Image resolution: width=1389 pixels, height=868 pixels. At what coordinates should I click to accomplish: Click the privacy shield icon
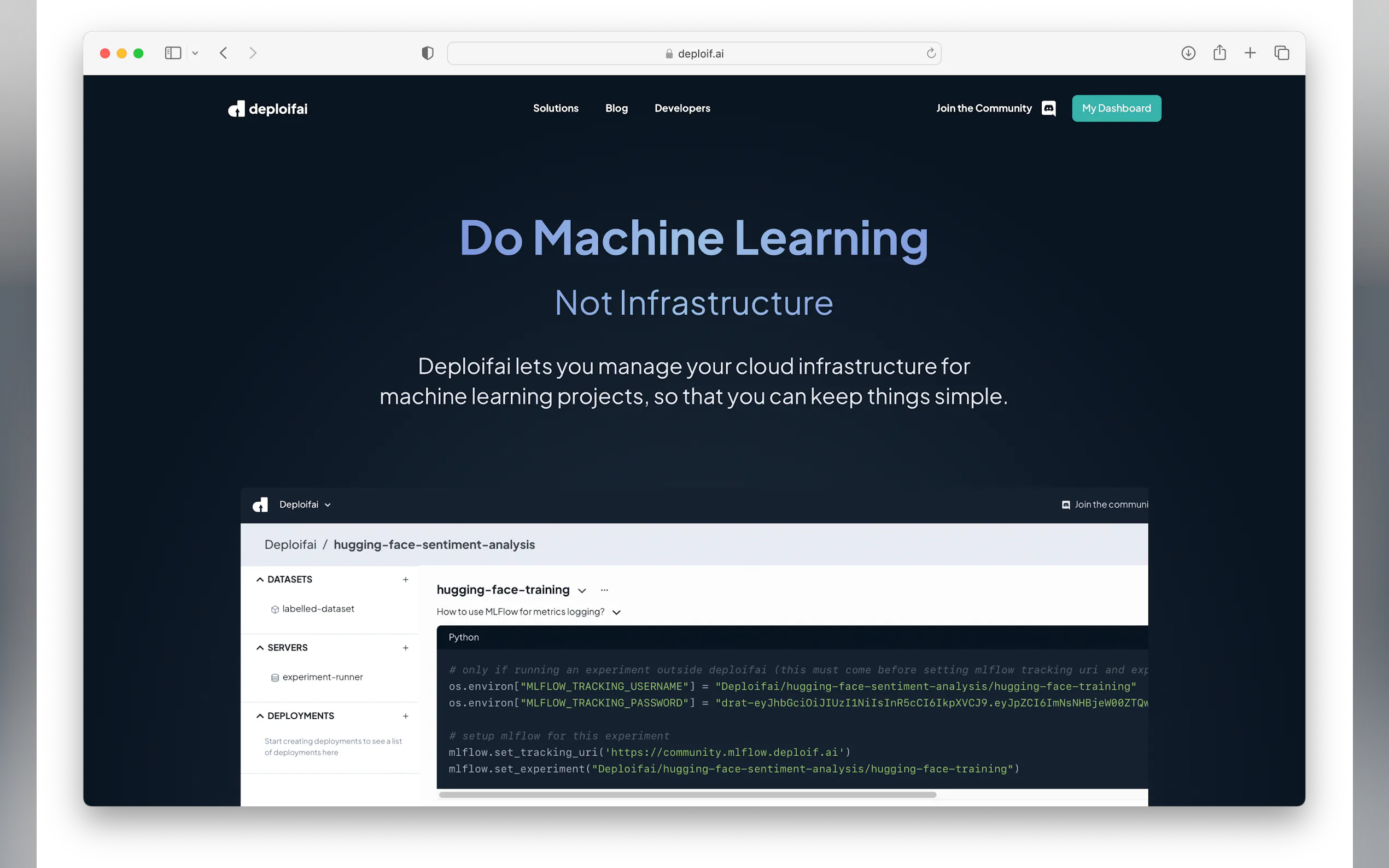point(427,54)
